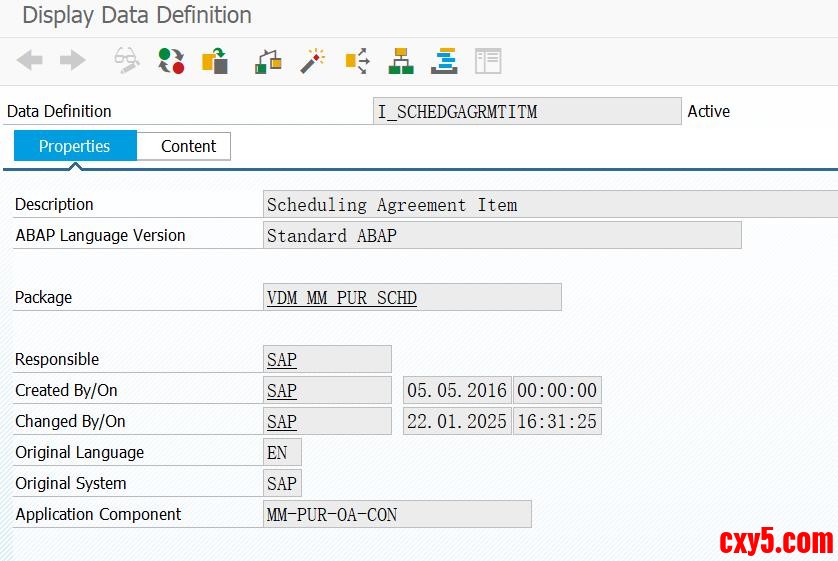
Task: Click the Responsible SAP user link
Action: [x=282, y=360]
